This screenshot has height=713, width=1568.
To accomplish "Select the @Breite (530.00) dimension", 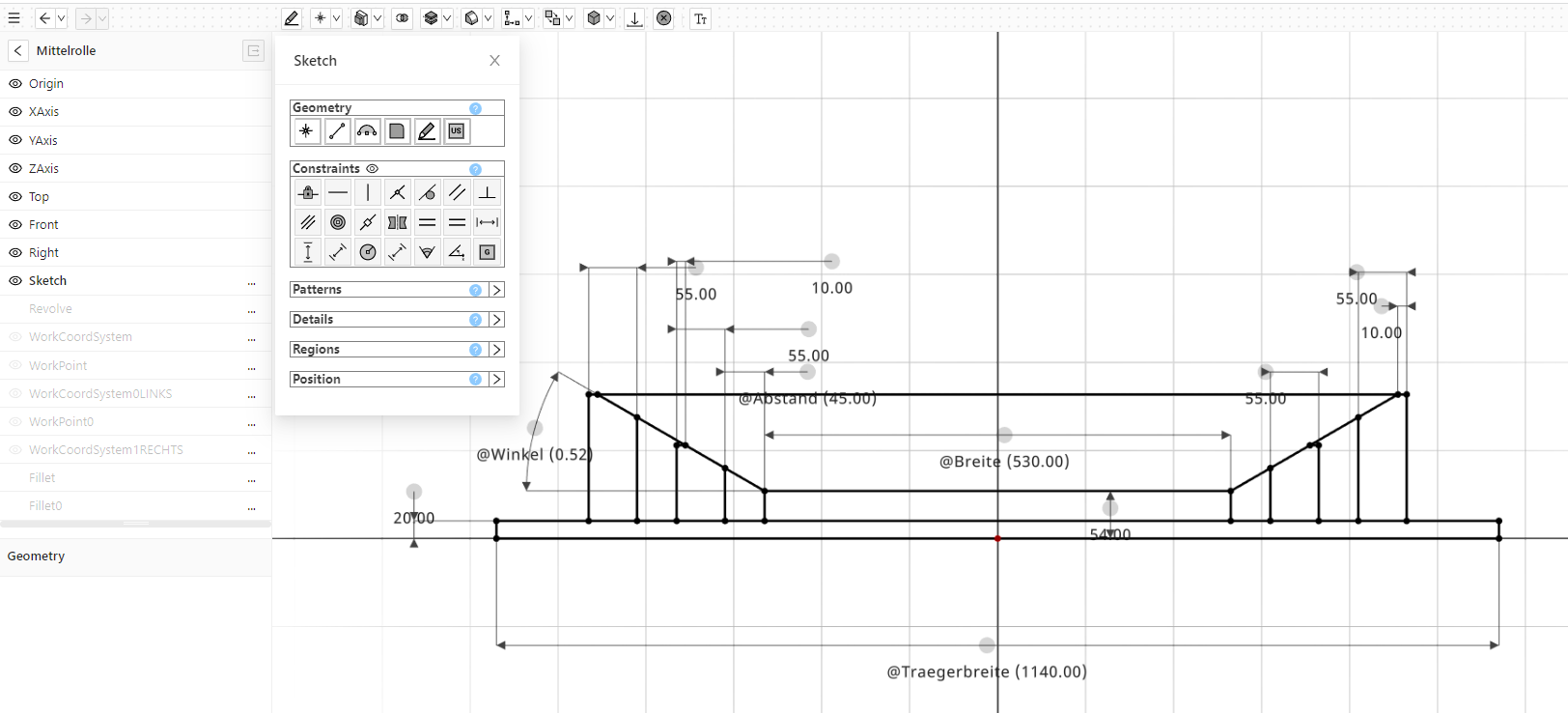I will coord(1004,462).
